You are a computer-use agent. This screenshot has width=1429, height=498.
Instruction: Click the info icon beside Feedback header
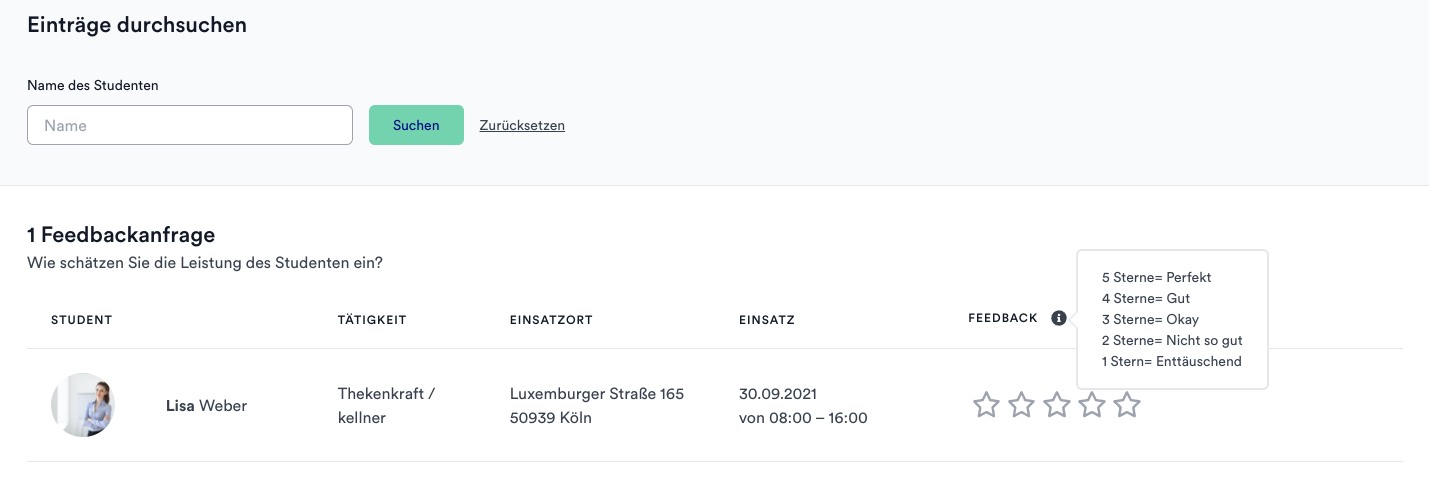click(1059, 319)
